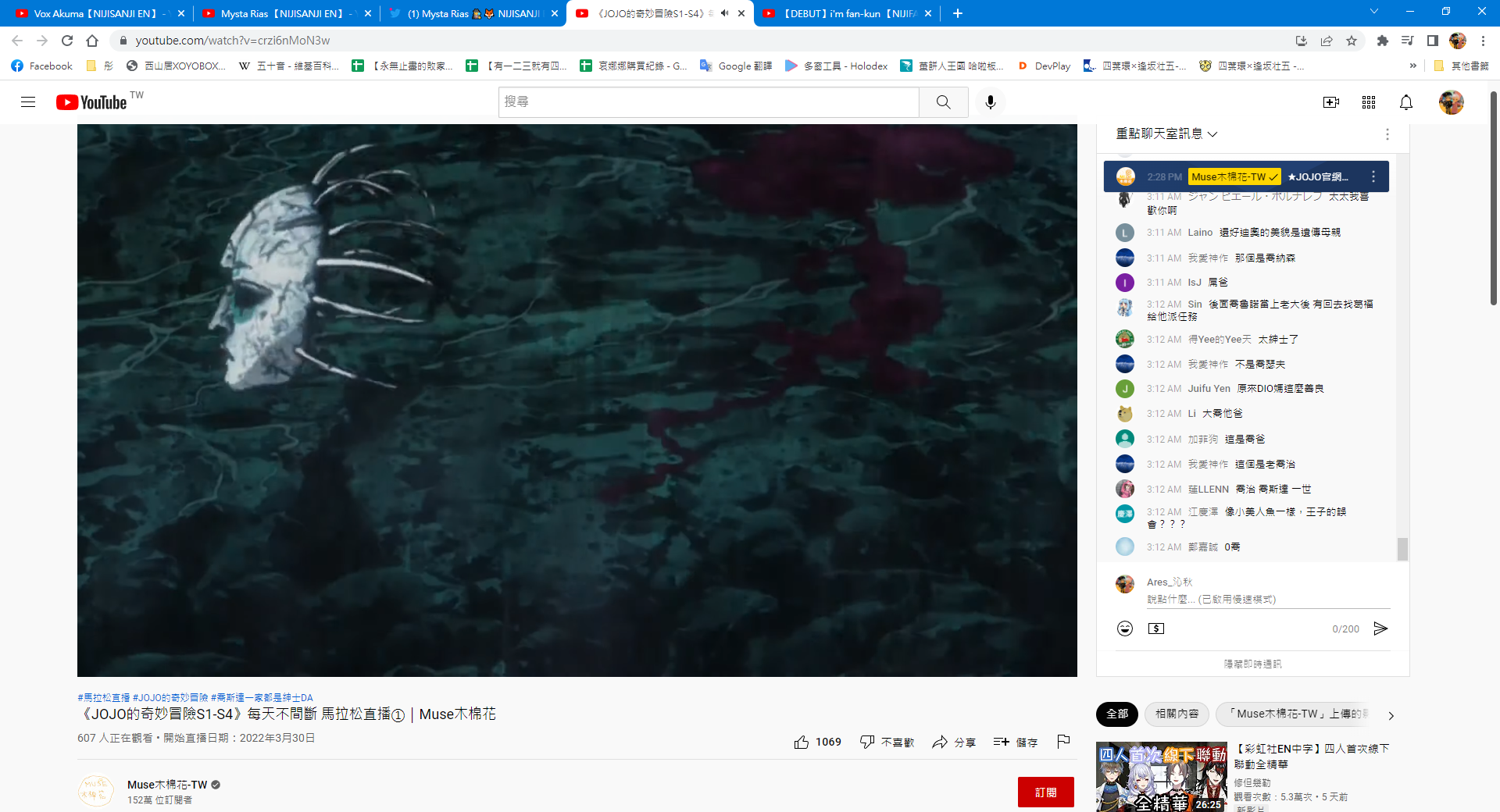The height and width of the screenshot is (812, 1500).
Task: Open the Google 翻譯 bookmark
Action: tap(736, 66)
